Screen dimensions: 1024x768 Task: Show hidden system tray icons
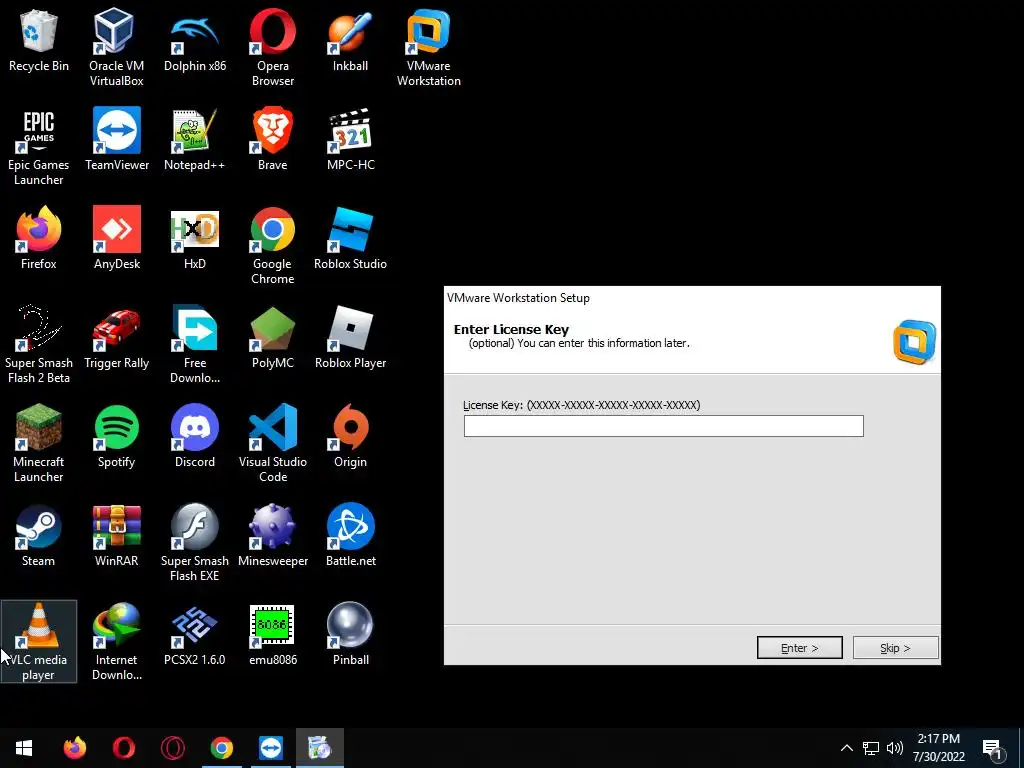click(x=846, y=748)
